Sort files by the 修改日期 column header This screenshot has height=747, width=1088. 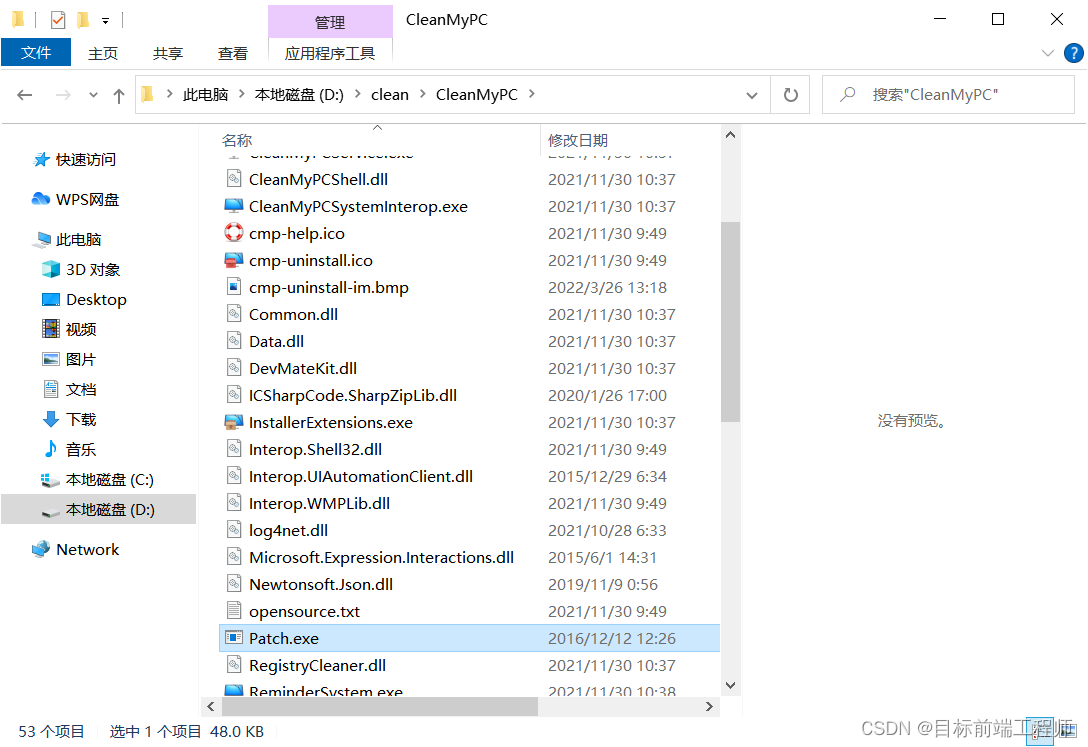[x=577, y=141]
